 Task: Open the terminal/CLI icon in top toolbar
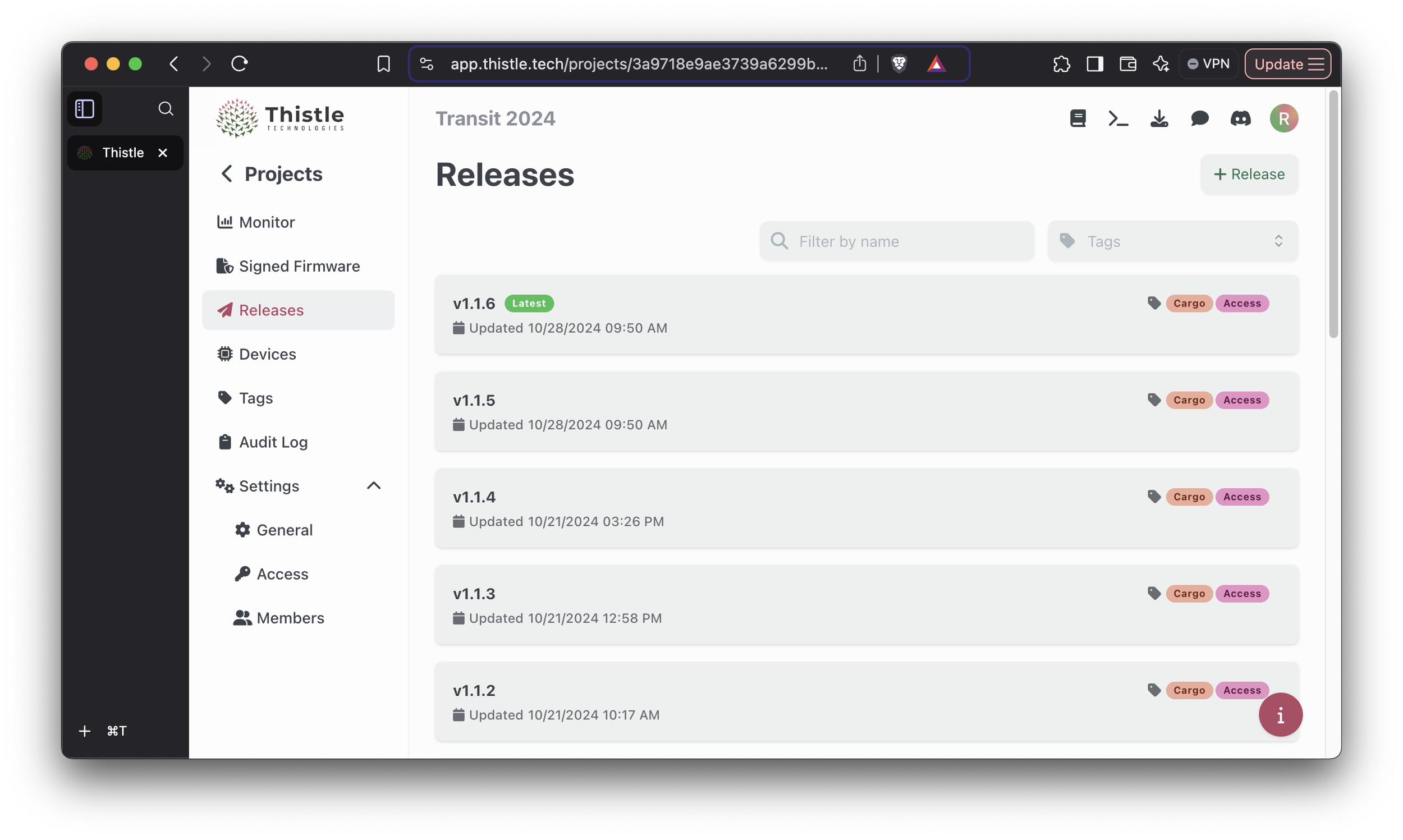tap(1118, 118)
